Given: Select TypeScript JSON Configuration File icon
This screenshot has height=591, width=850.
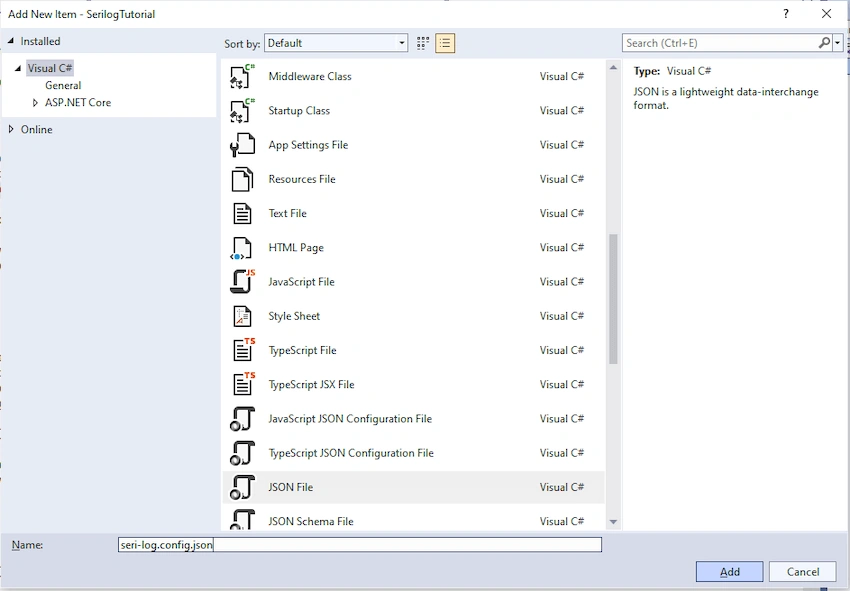Looking at the screenshot, I should [242, 453].
